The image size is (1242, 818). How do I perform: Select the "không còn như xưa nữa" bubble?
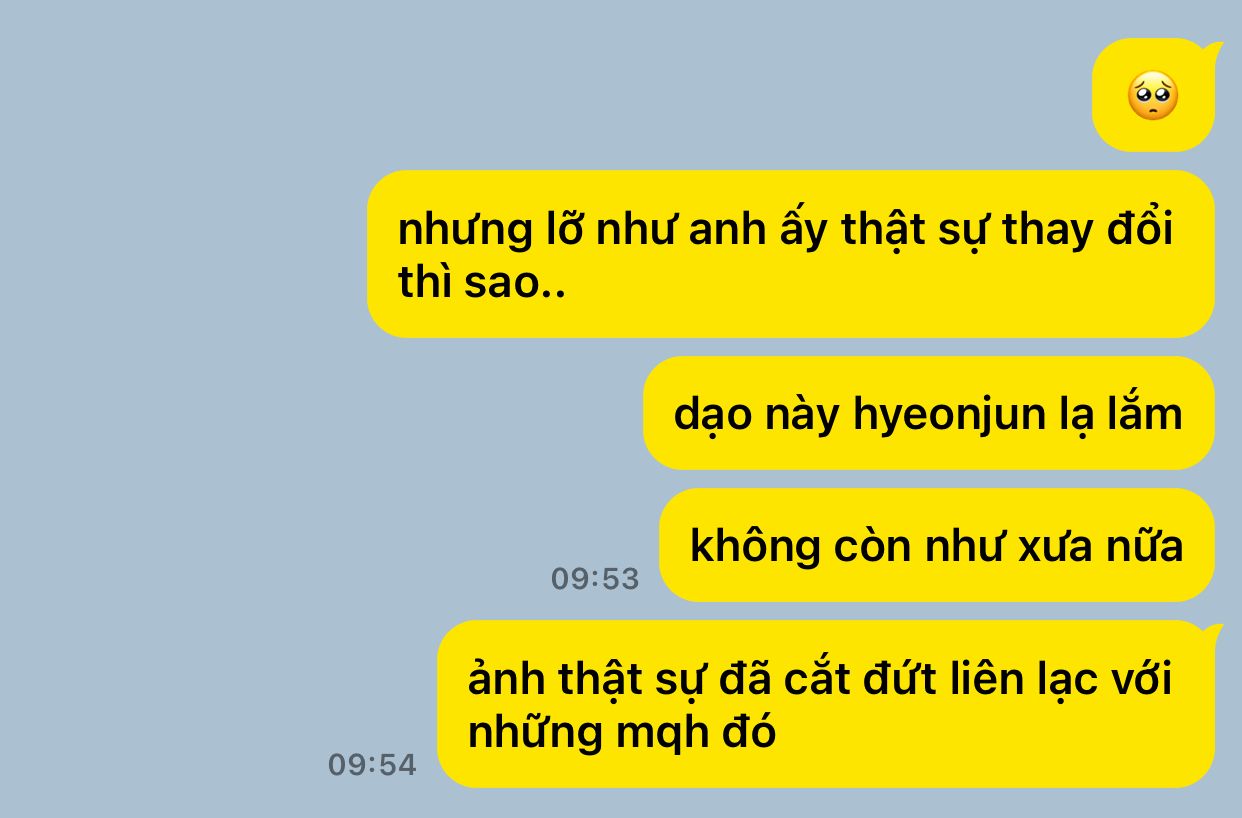tap(936, 545)
